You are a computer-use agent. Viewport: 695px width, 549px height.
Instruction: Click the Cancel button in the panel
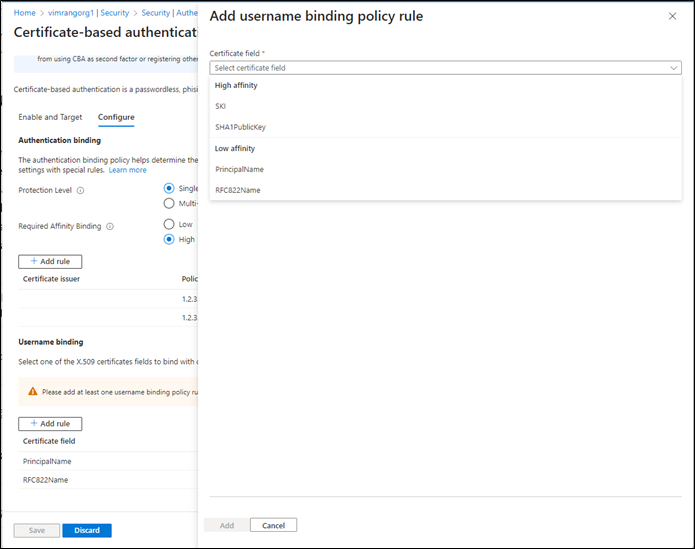273,525
